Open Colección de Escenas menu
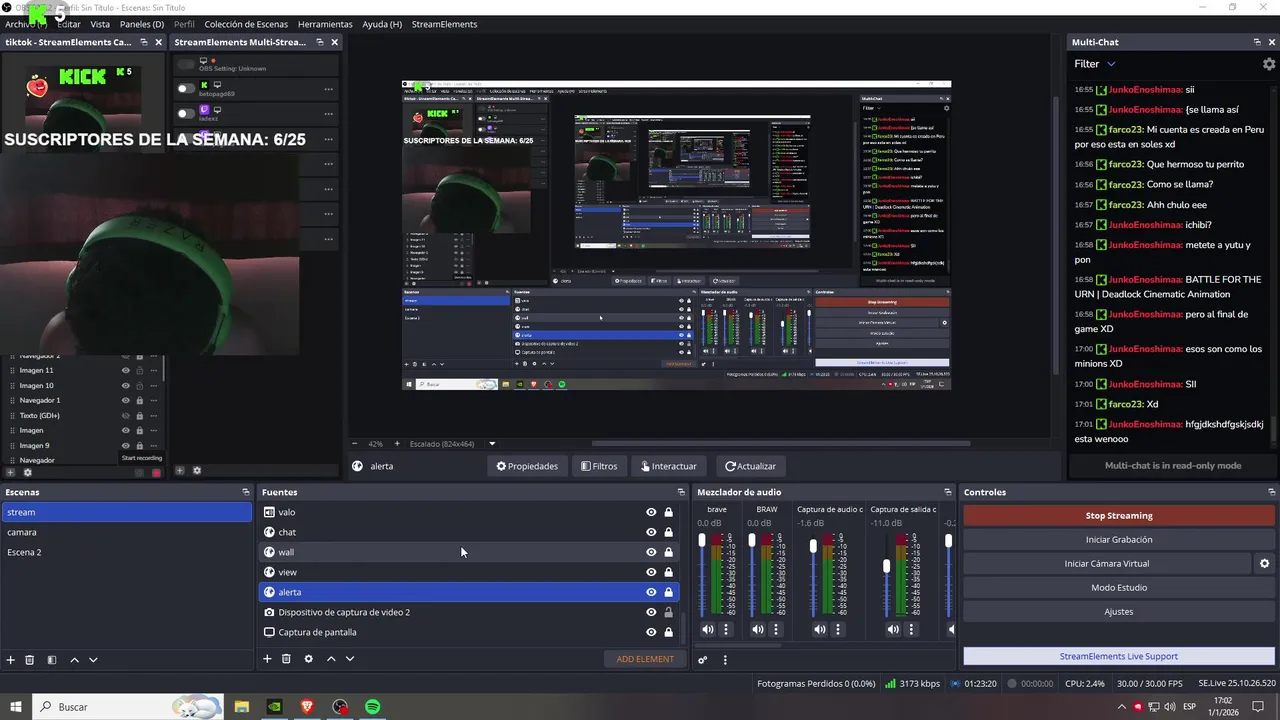This screenshot has height=720, width=1280. pos(246,24)
